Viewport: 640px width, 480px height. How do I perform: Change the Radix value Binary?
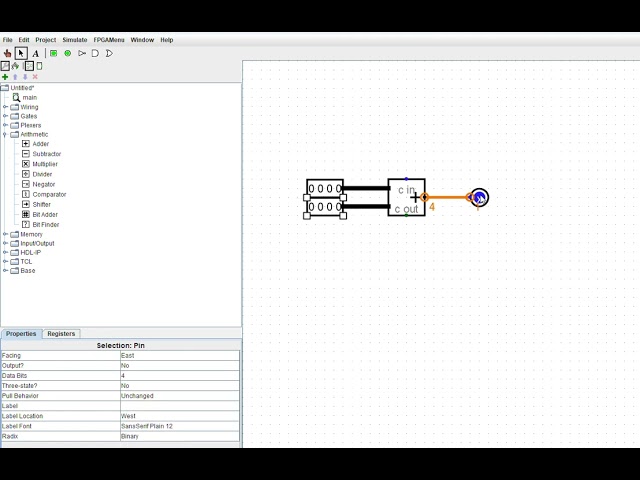tap(180, 436)
